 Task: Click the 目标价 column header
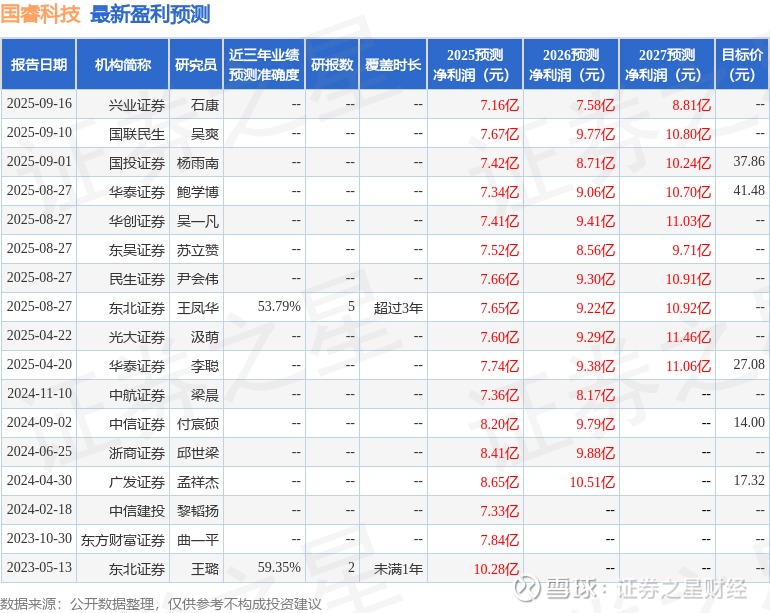pyautogui.click(x=742, y=64)
